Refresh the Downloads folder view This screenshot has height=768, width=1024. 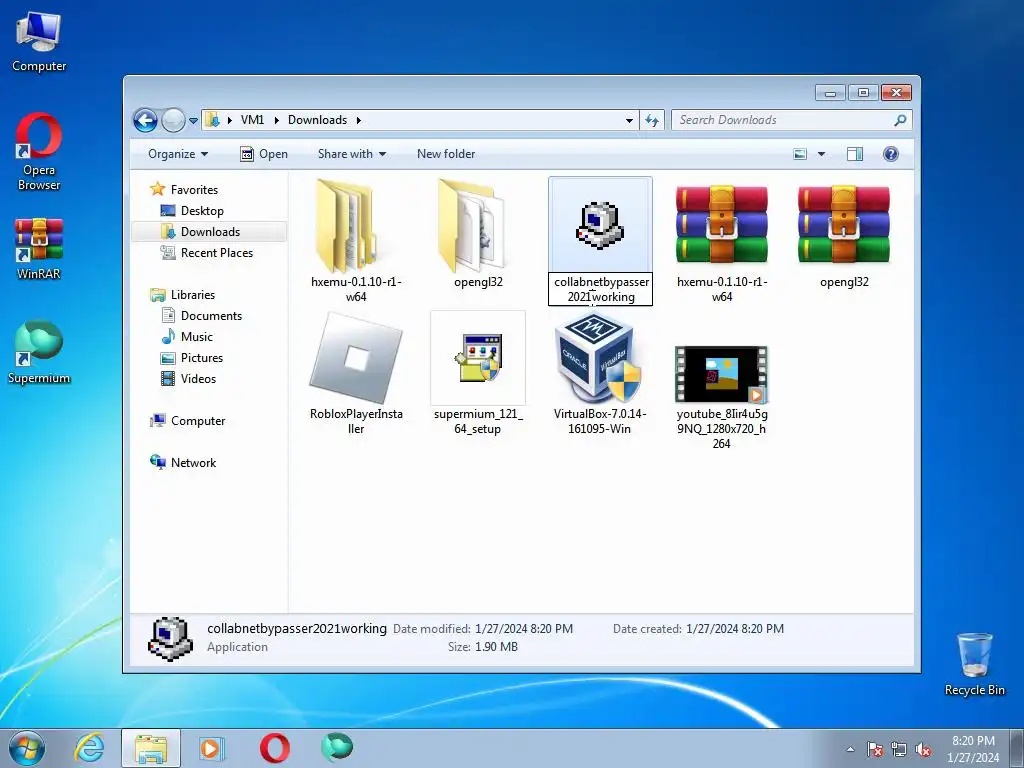(652, 120)
